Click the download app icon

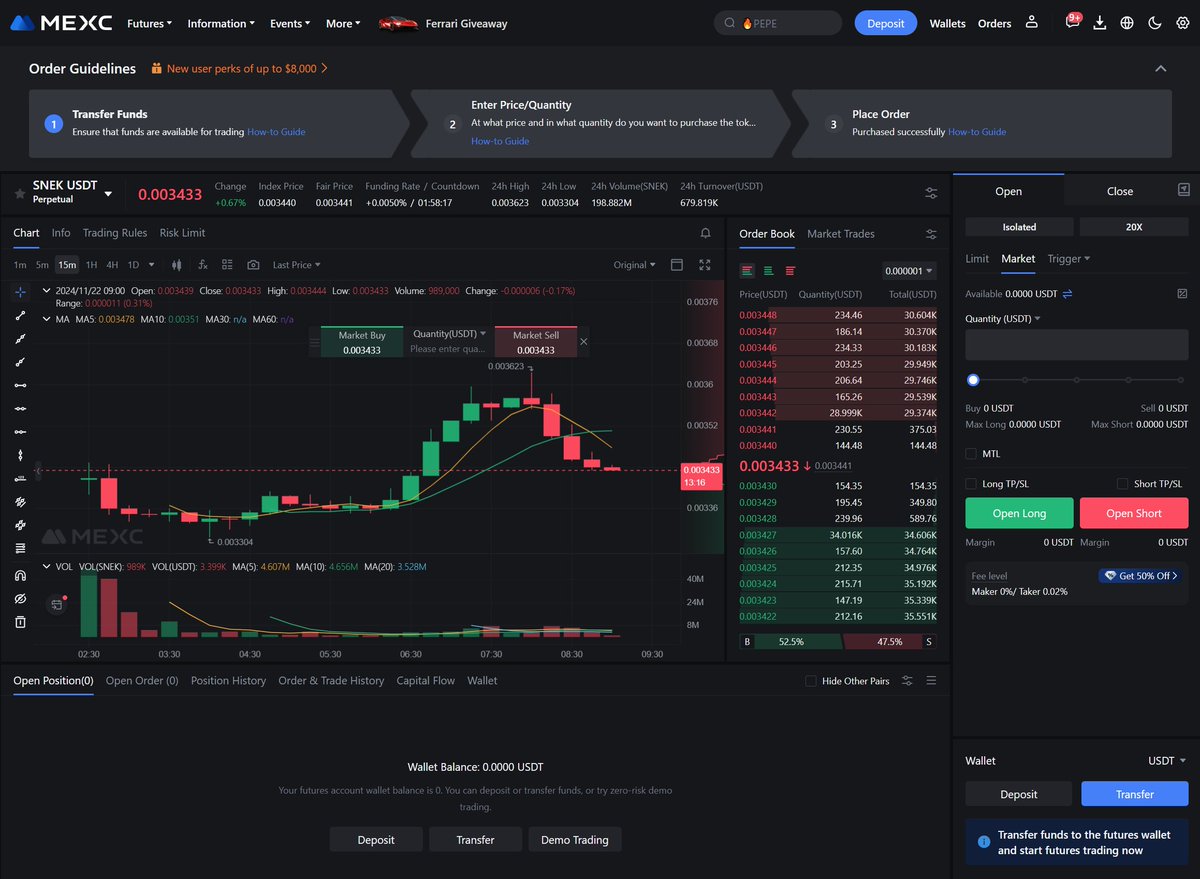click(1100, 23)
